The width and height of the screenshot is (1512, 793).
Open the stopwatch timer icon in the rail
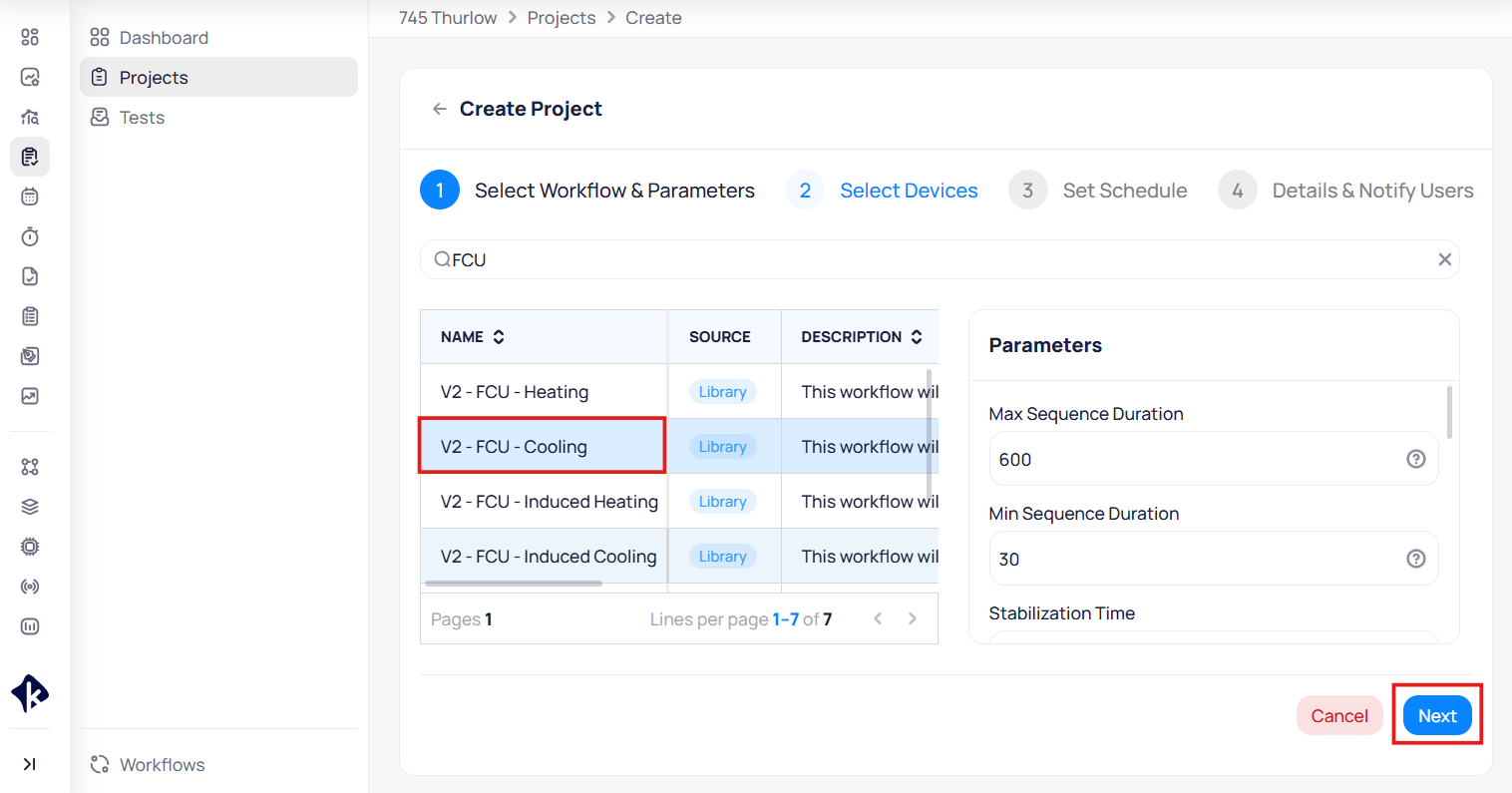click(x=30, y=236)
